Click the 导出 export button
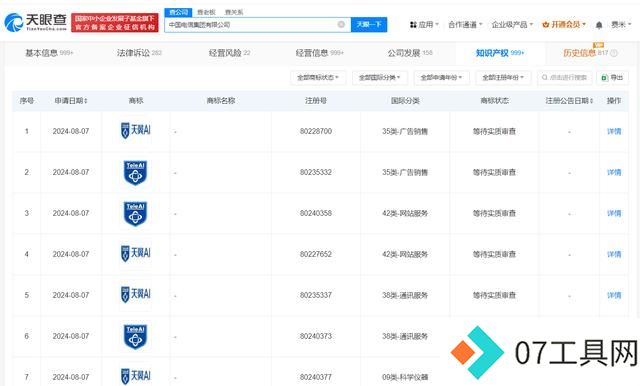 point(612,78)
